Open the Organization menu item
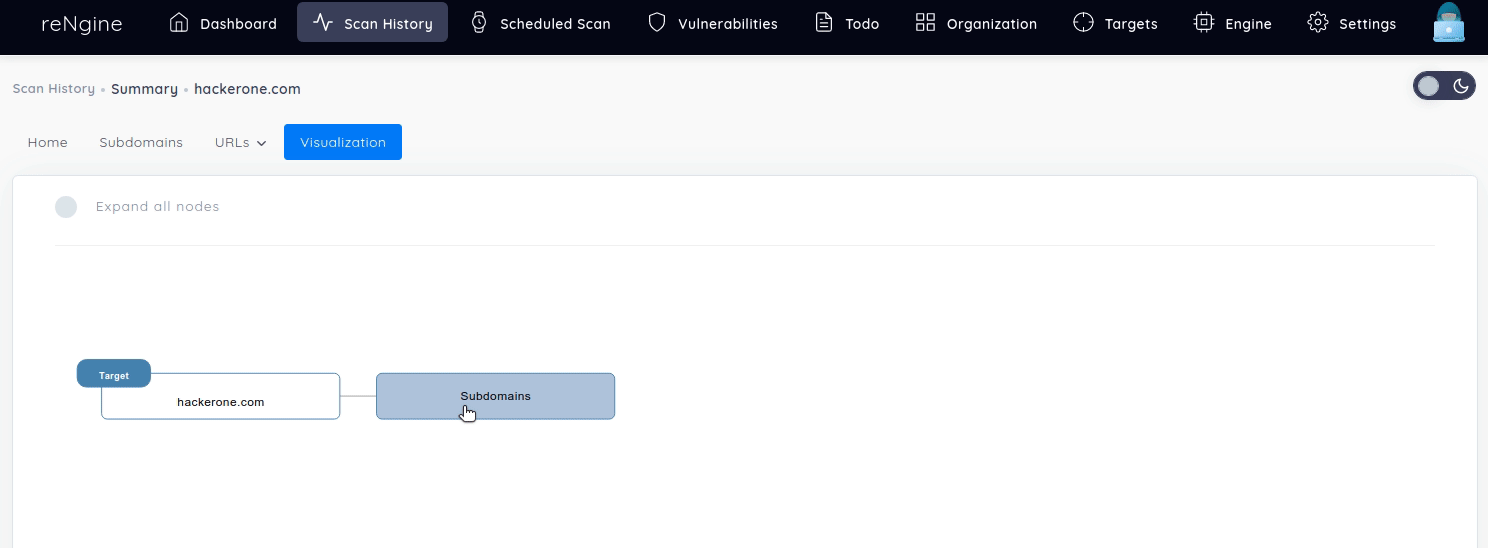 click(x=976, y=23)
